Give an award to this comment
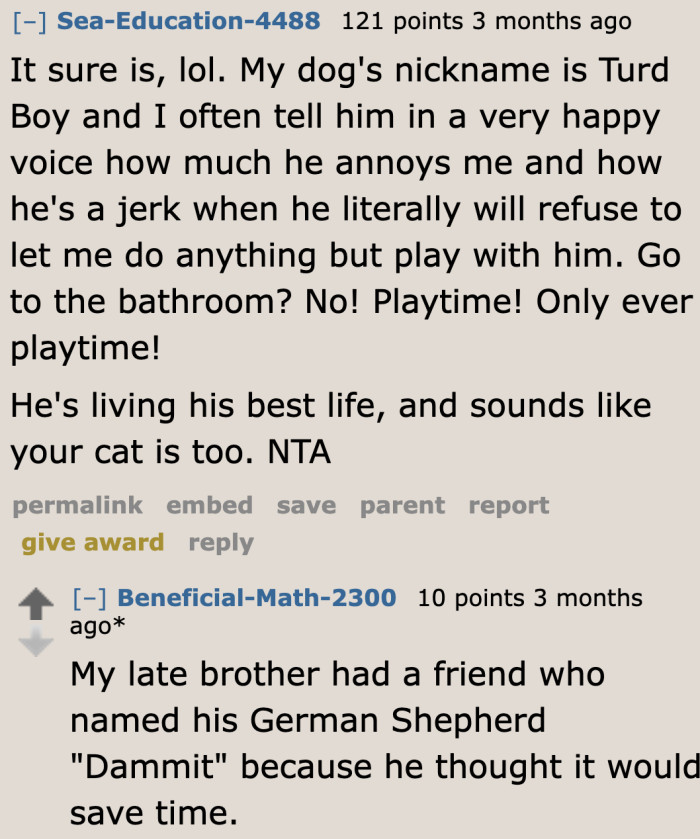The image size is (700, 839). [x=92, y=543]
